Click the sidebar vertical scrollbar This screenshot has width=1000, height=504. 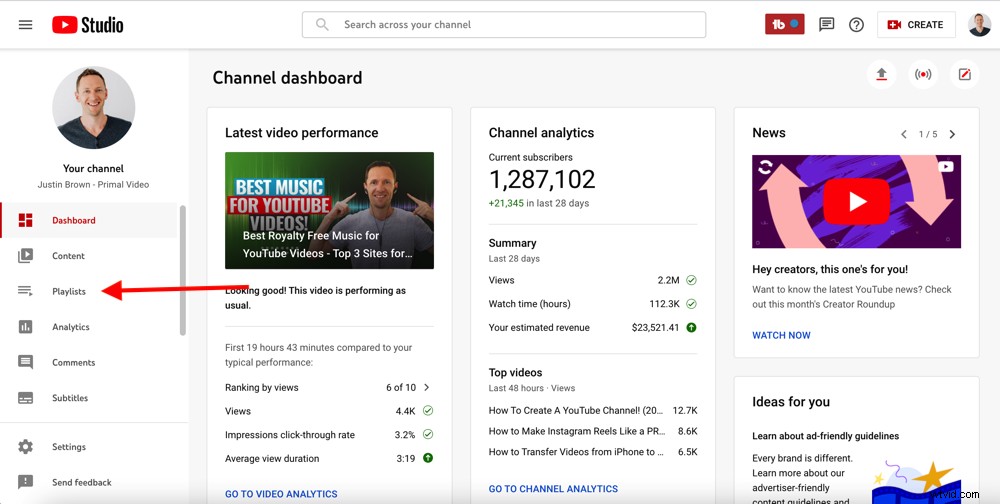(x=183, y=270)
